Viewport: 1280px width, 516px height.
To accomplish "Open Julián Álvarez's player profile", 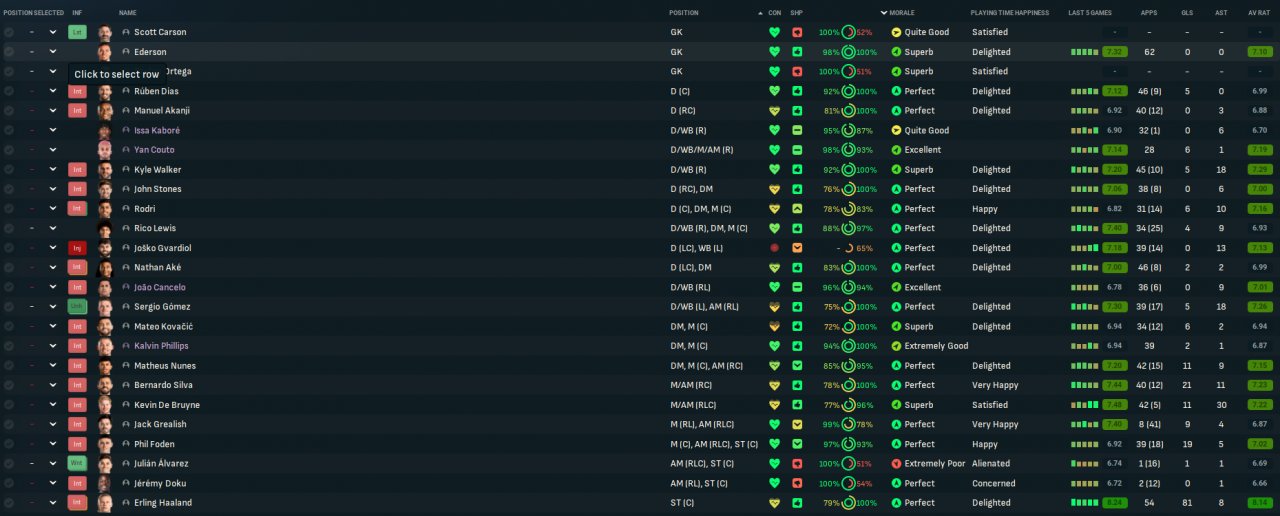I will click(x=161, y=464).
